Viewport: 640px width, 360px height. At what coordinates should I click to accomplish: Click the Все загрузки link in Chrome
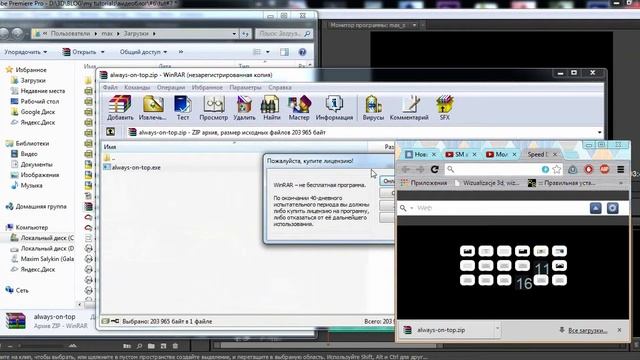click(x=587, y=330)
